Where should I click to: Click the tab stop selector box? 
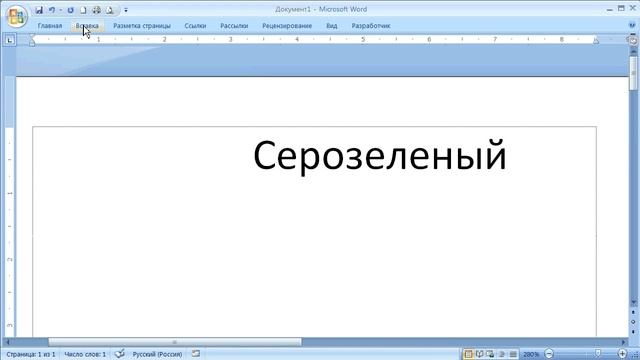pos(10,40)
